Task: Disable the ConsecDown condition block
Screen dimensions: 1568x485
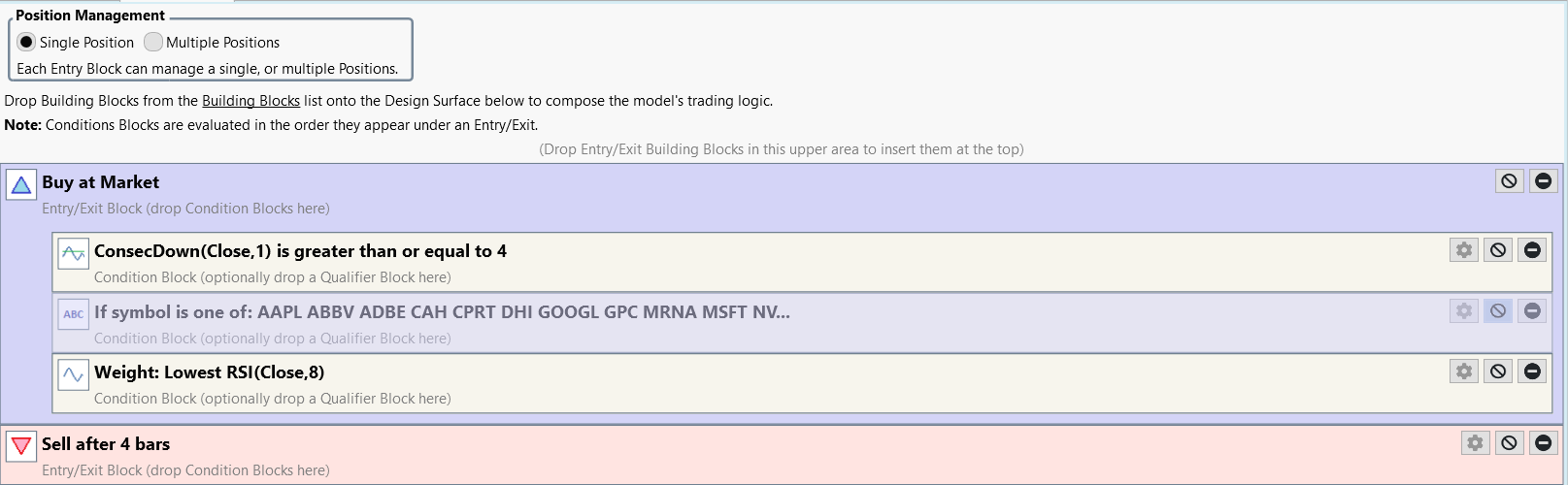Action: click(x=1498, y=250)
